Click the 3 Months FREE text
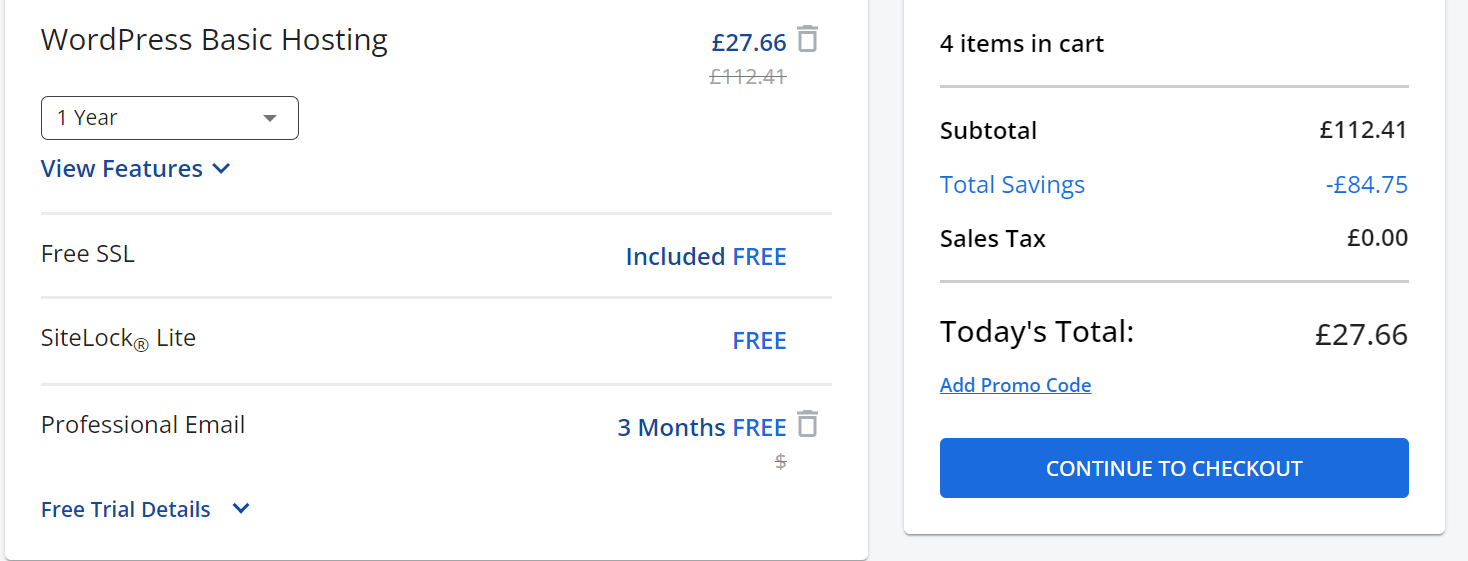 tap(702, 428)
